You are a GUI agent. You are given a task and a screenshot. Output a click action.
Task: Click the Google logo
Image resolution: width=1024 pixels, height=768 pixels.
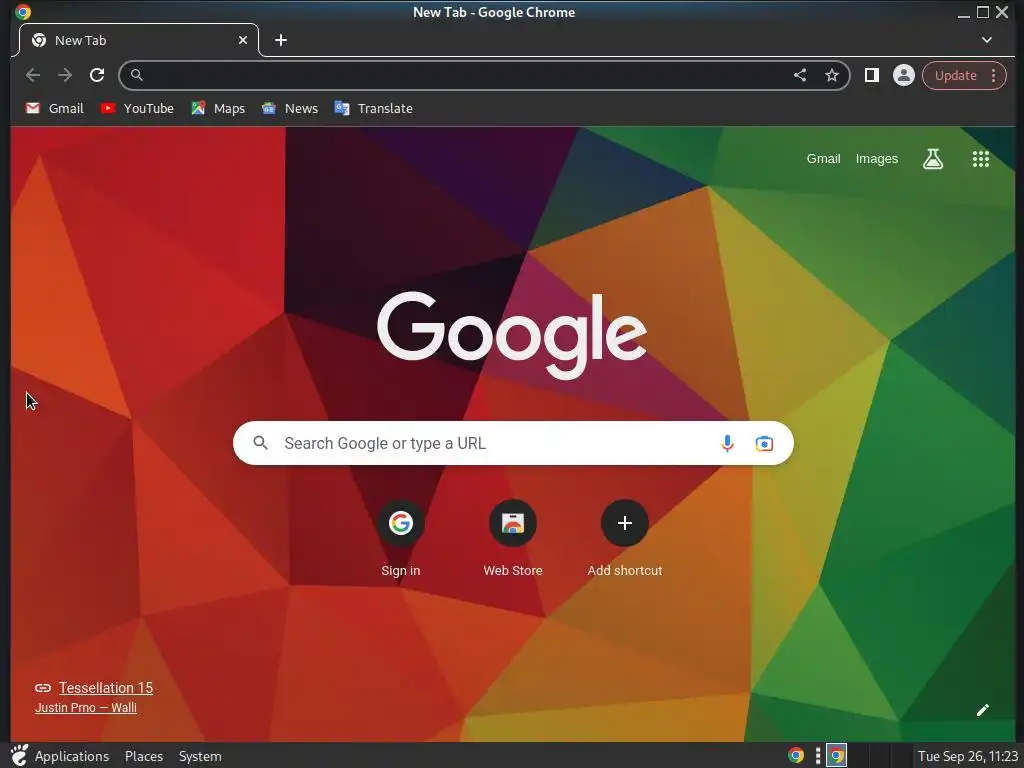coord(512,335)
